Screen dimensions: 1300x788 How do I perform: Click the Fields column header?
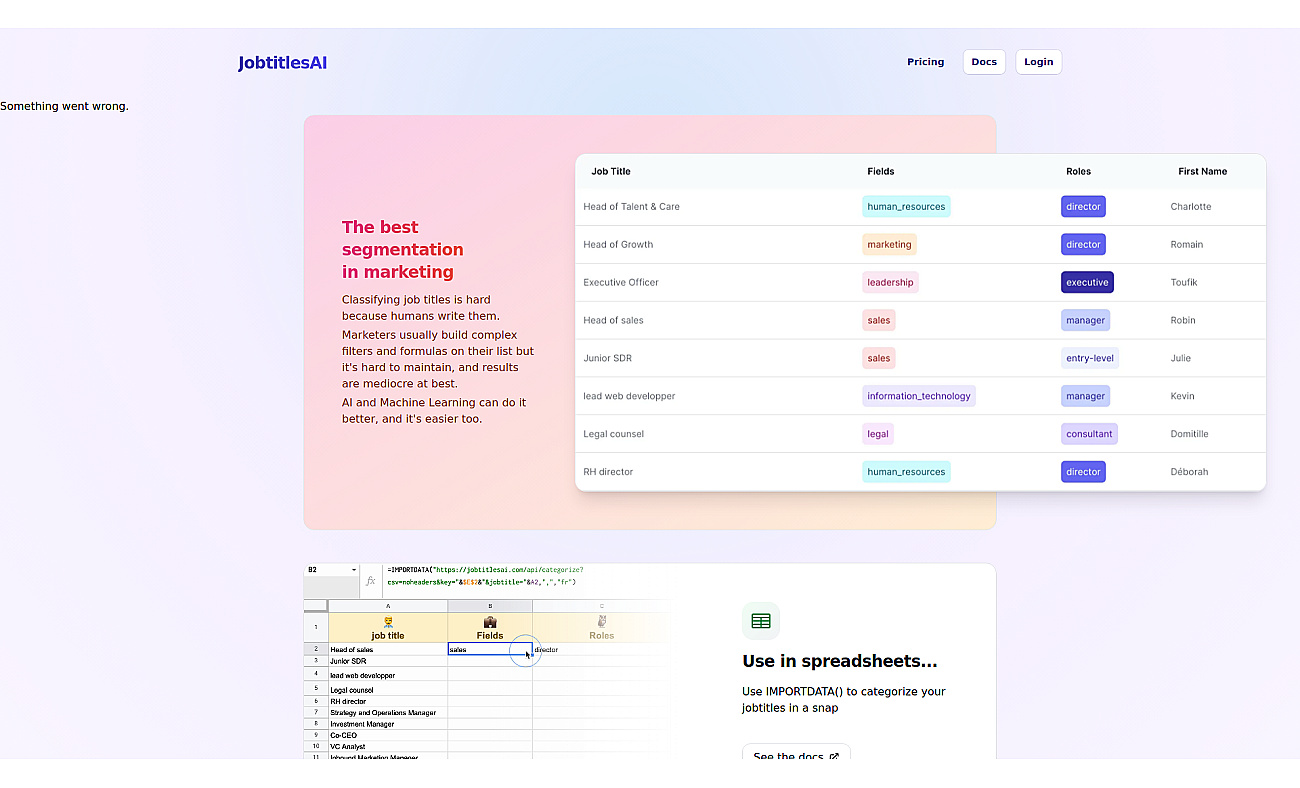click(881, 171)
